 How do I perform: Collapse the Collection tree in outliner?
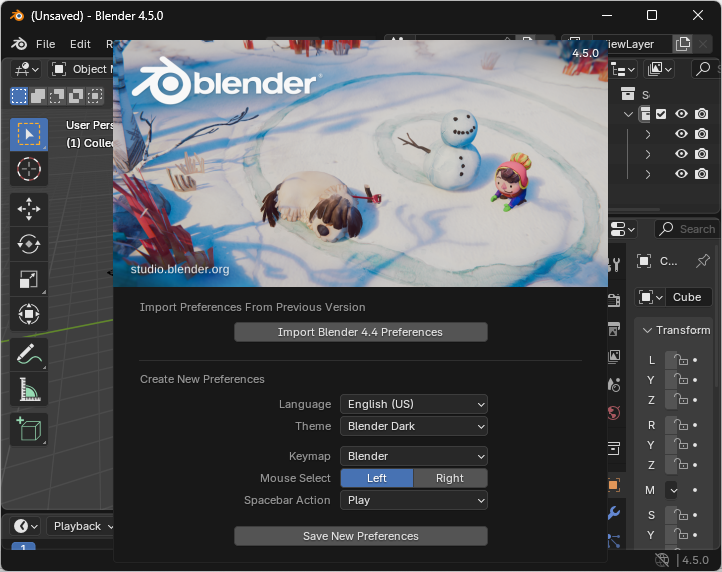628,114
